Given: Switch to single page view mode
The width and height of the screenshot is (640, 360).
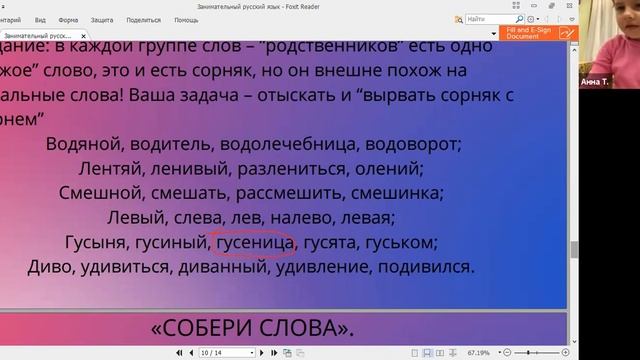Looking at the screenshot, I should pyautogui.click(x=415, y=353).
